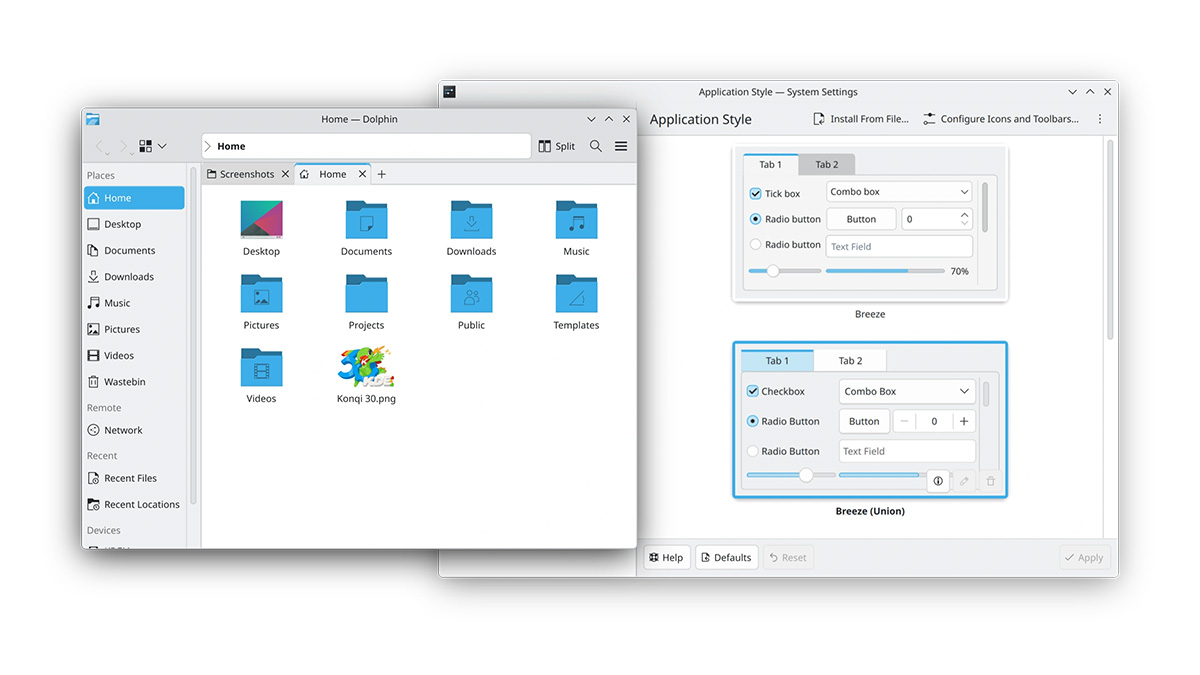
Task: Select Tab 2 in Breeze preview
Action: [827, 165]
